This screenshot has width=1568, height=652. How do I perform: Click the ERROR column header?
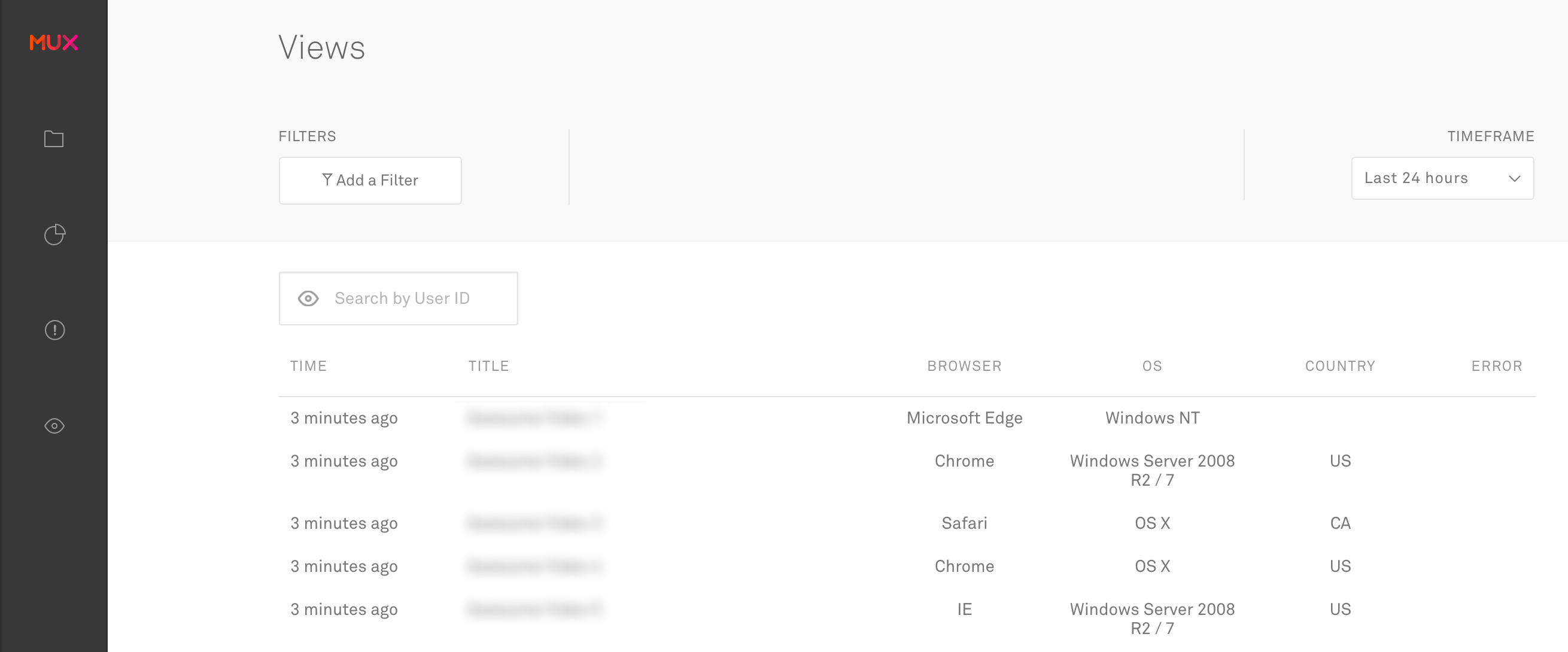pyautogui.click(x=1496, y=366)
